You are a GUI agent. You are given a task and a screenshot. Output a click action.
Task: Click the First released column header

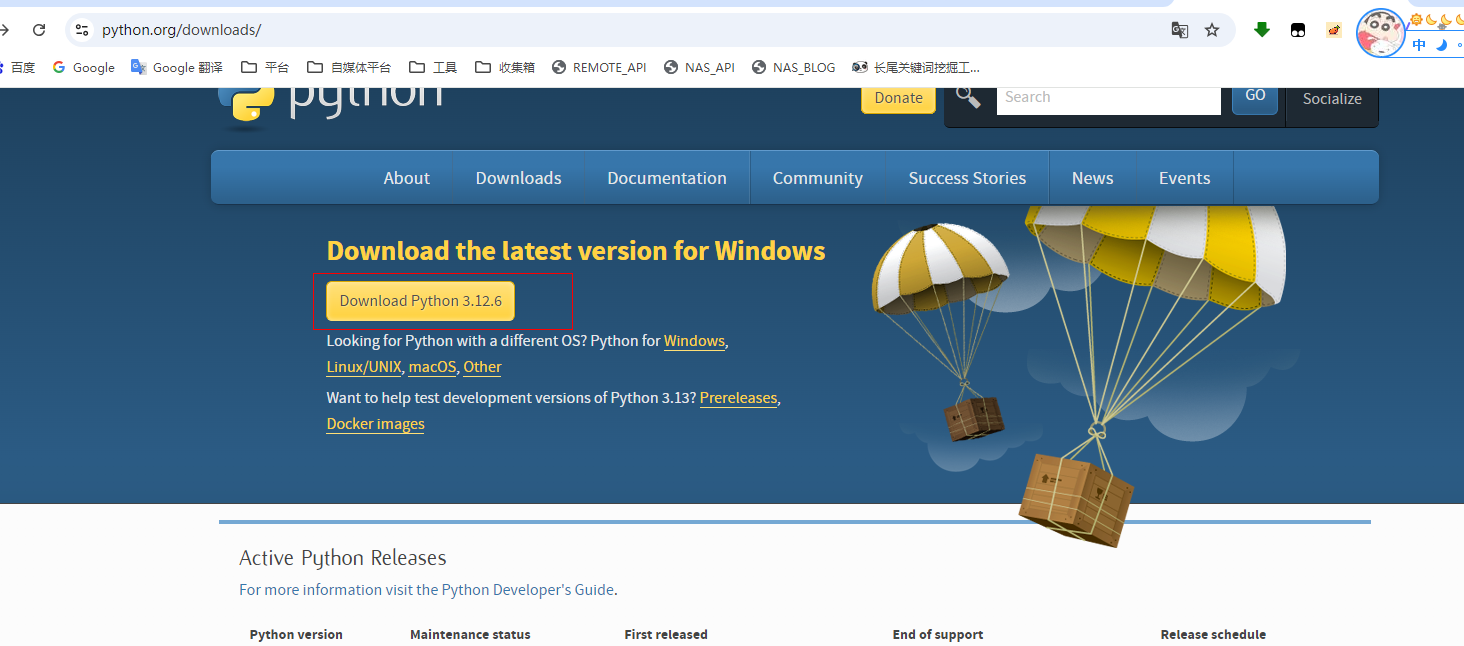(x=666, y=635)
